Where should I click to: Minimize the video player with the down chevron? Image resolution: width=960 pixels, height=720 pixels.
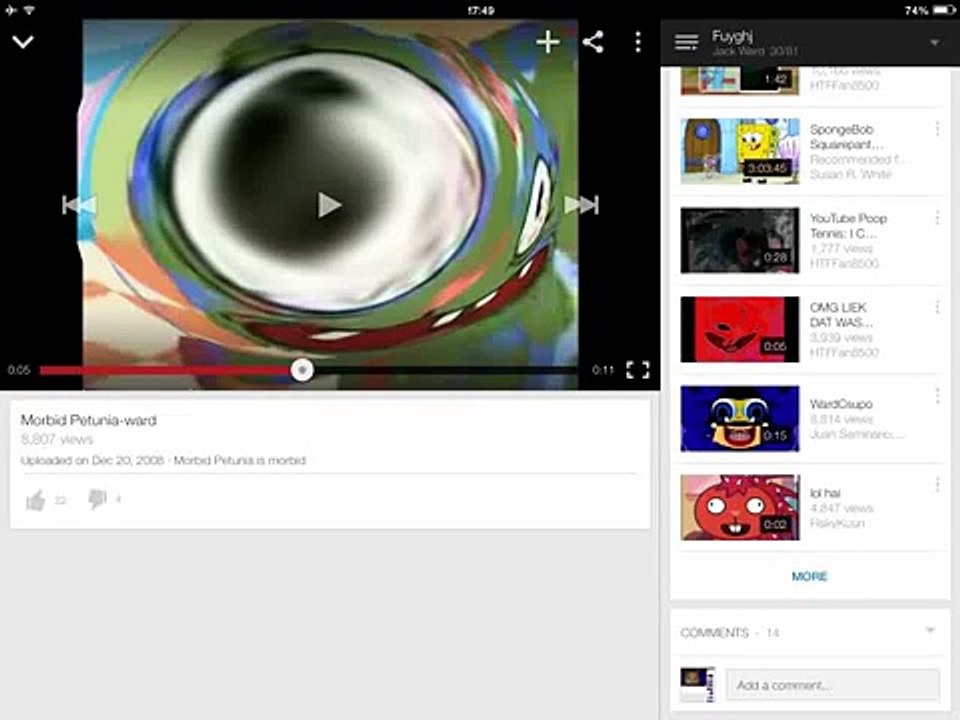(x=23, y=42)
